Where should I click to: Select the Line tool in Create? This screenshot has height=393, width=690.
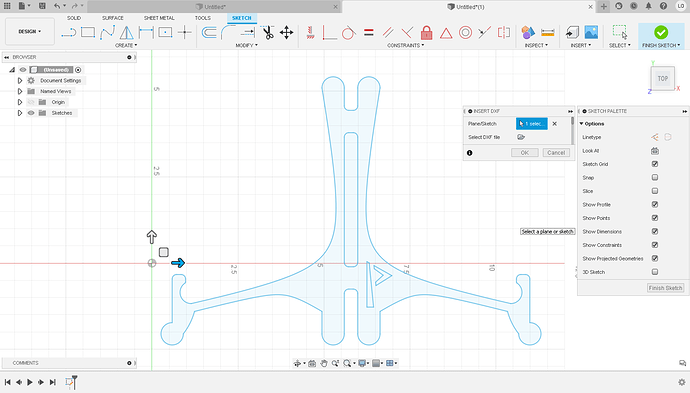coord(69,33)
